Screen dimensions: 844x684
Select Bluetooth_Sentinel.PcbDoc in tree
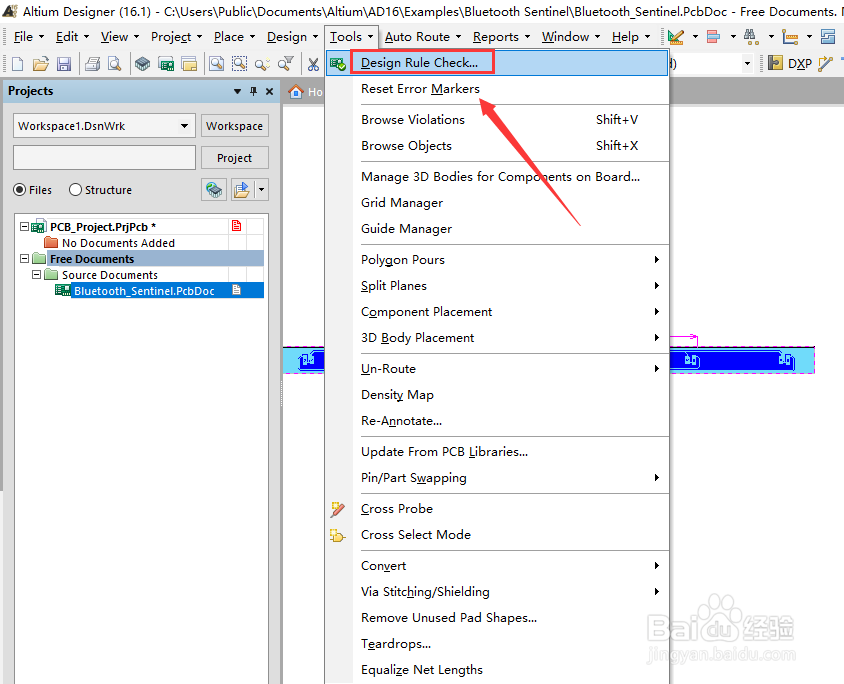[x=144, y=291]
